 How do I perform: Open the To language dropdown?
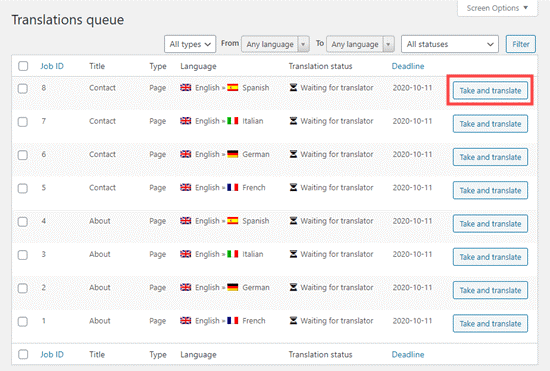pyautogui.click(x=360, y=44)
